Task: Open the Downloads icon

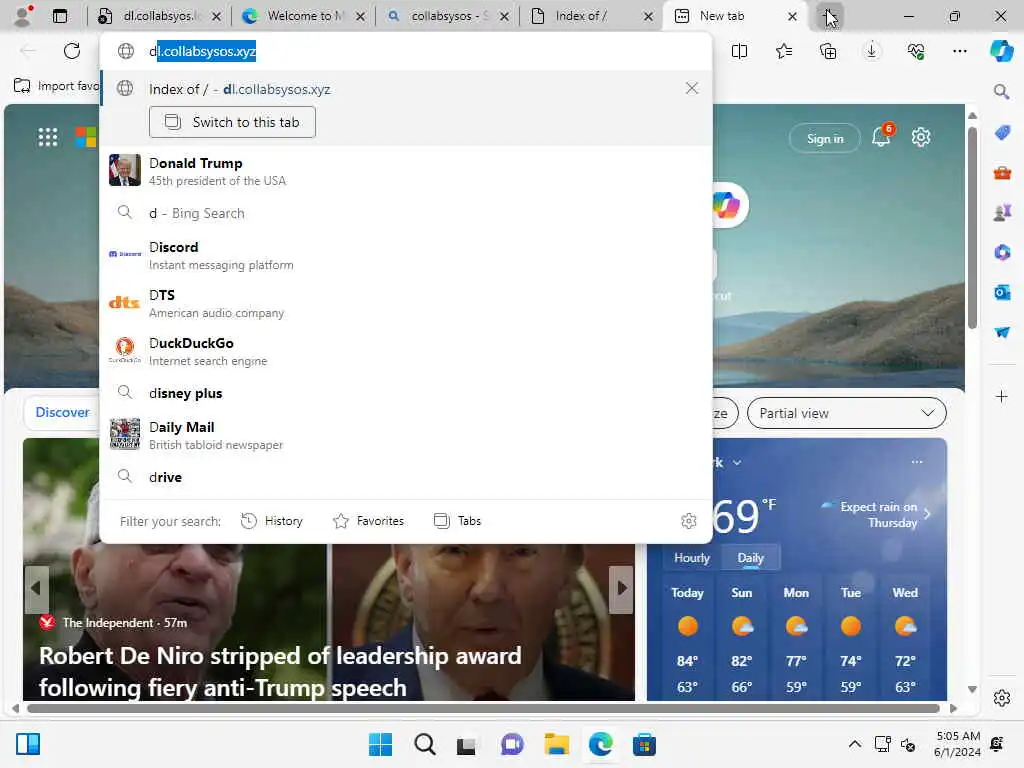Action: click(872, 51)
